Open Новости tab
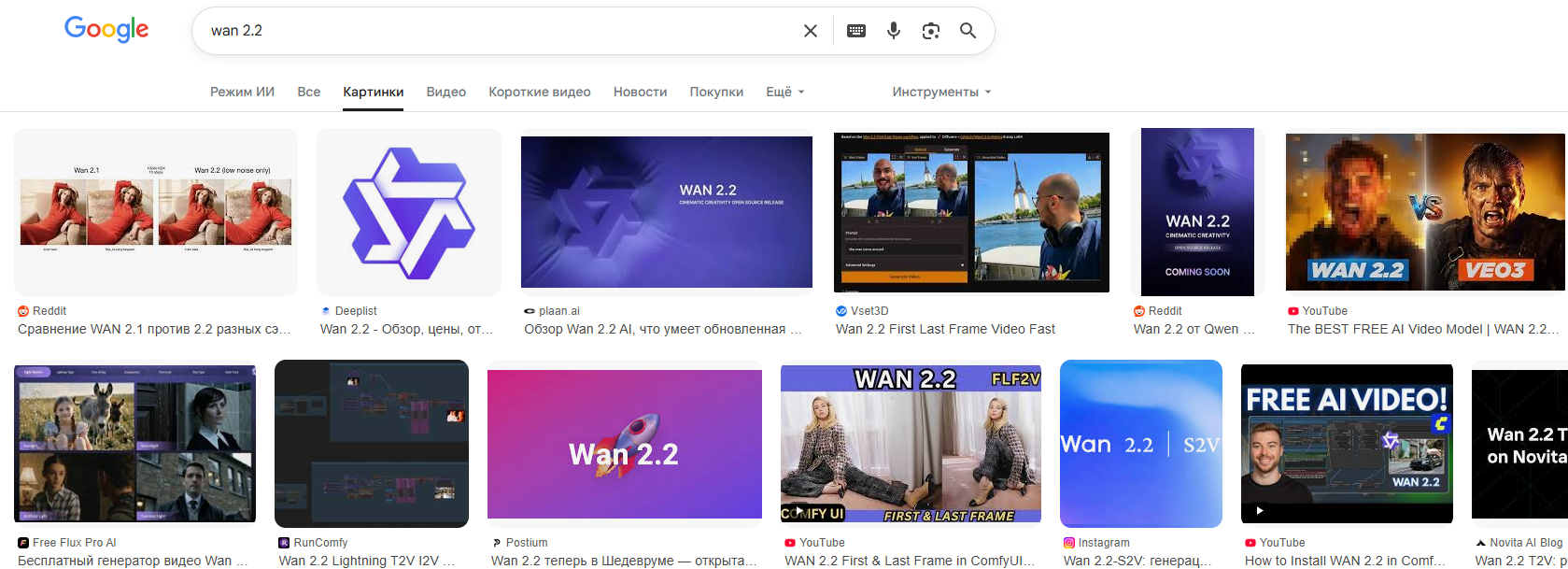 click(x=641, y=92)
